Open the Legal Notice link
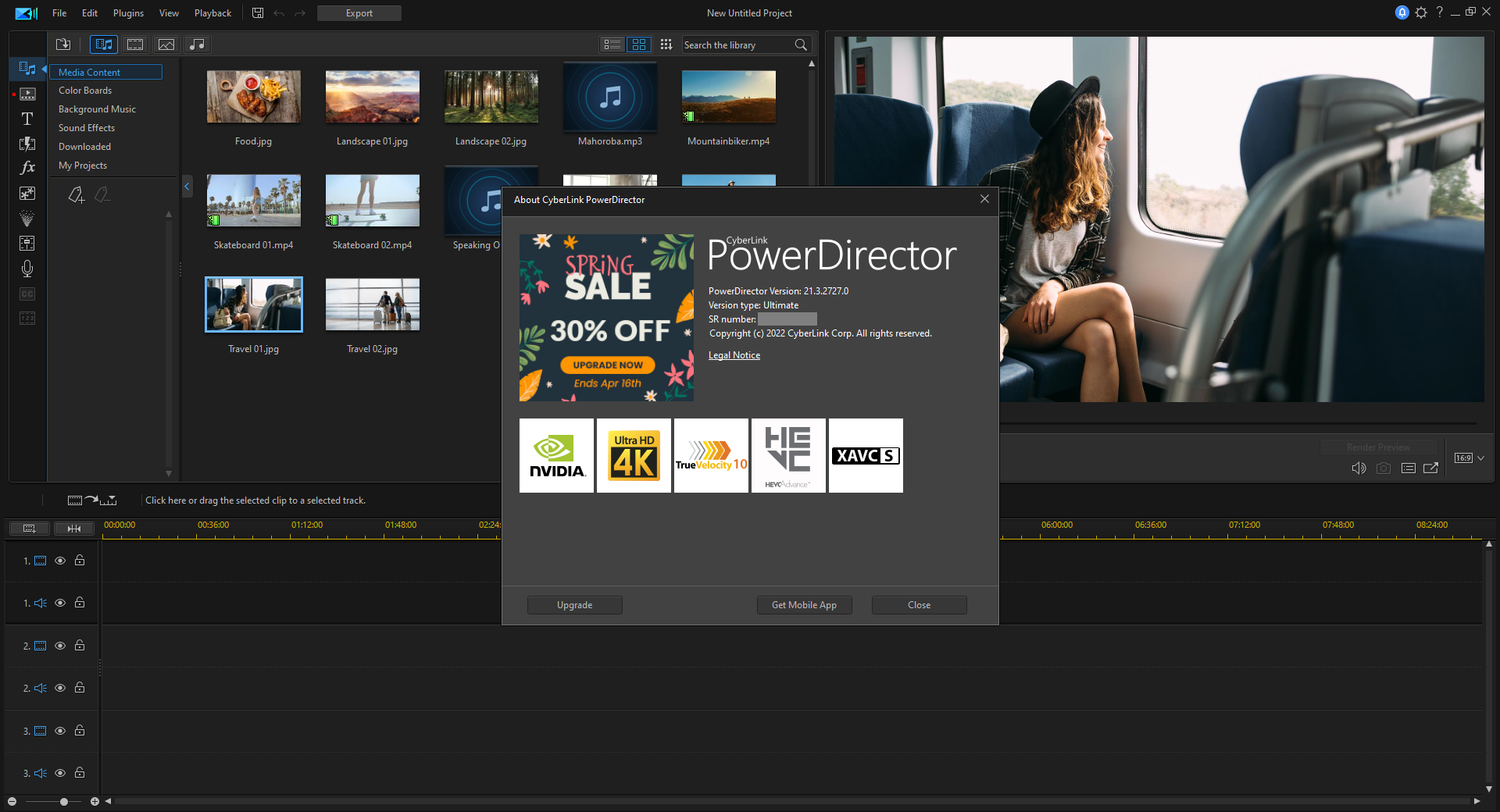This screenshot has height=812, width=1500. click(734, 355)
